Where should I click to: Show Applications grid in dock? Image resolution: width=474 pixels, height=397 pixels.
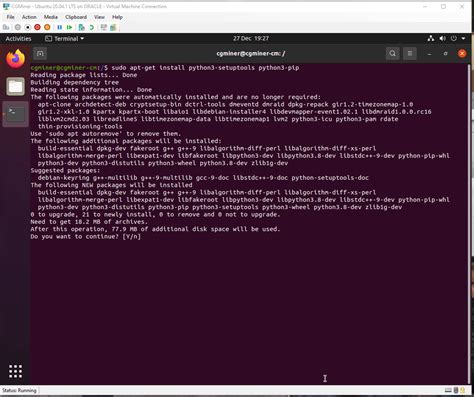(15, 371)
